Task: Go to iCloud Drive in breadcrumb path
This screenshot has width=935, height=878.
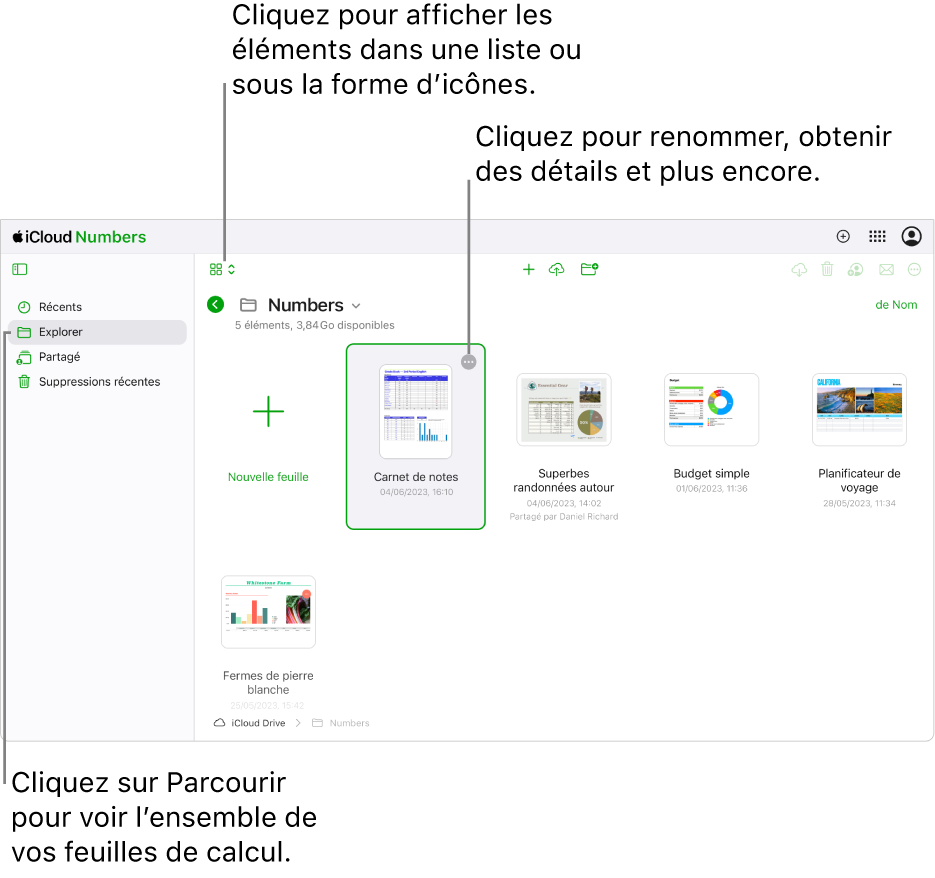Action: 250,723
